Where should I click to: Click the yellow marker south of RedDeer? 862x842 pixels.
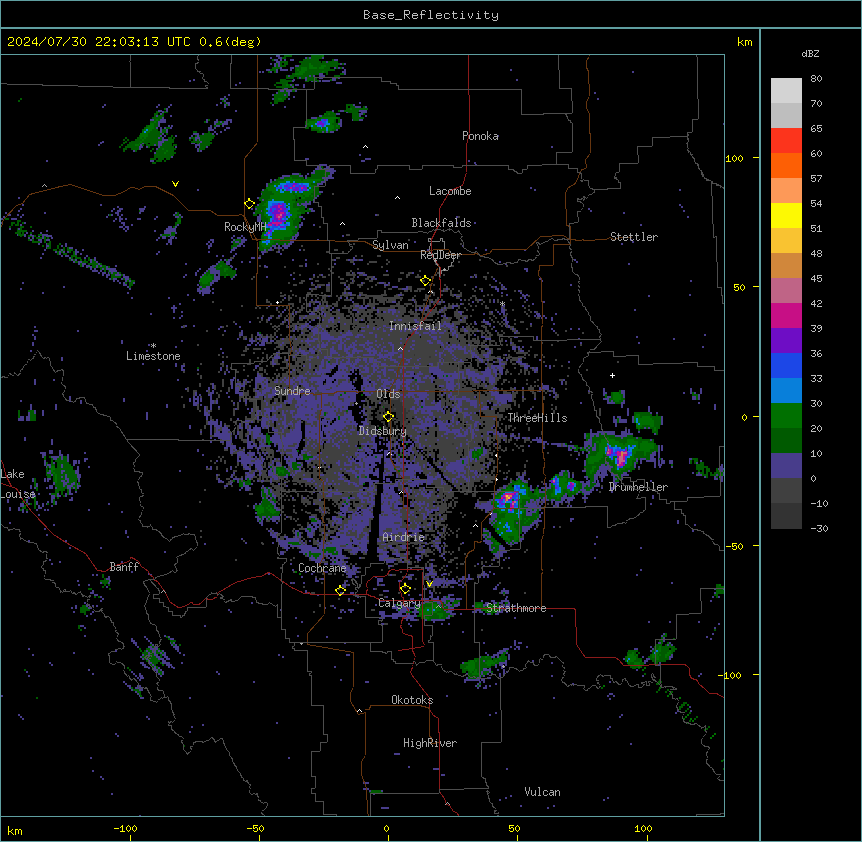(426, 281)
